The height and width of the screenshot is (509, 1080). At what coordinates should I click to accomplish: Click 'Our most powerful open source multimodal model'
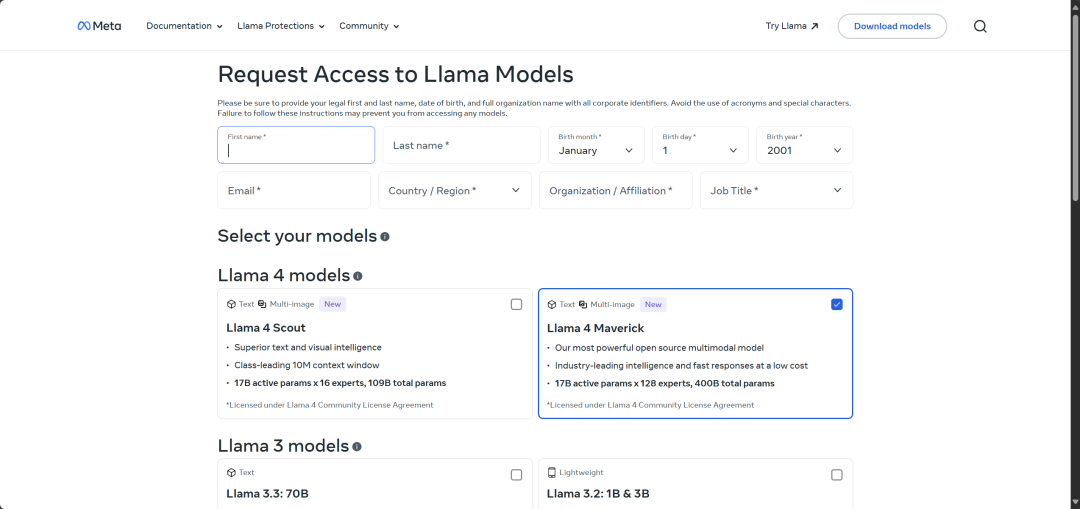[659, 348]
